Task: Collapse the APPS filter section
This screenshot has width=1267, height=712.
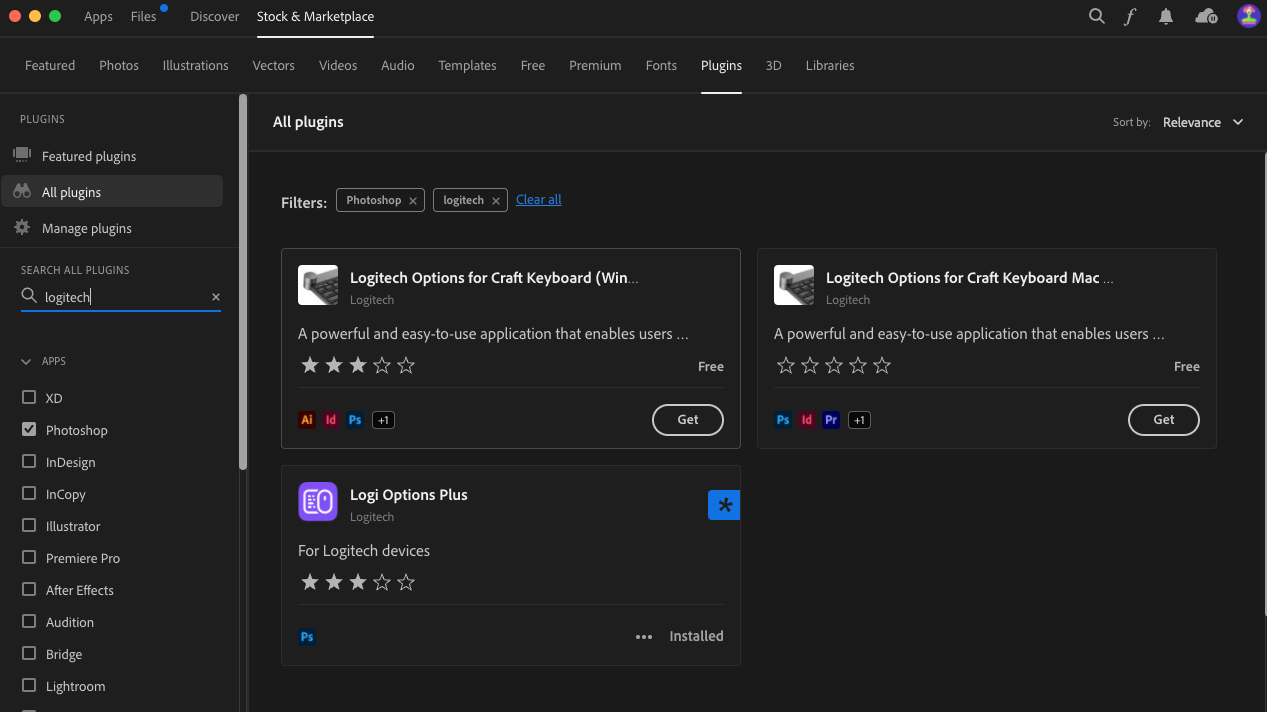Action: click(x=24, y=361)
